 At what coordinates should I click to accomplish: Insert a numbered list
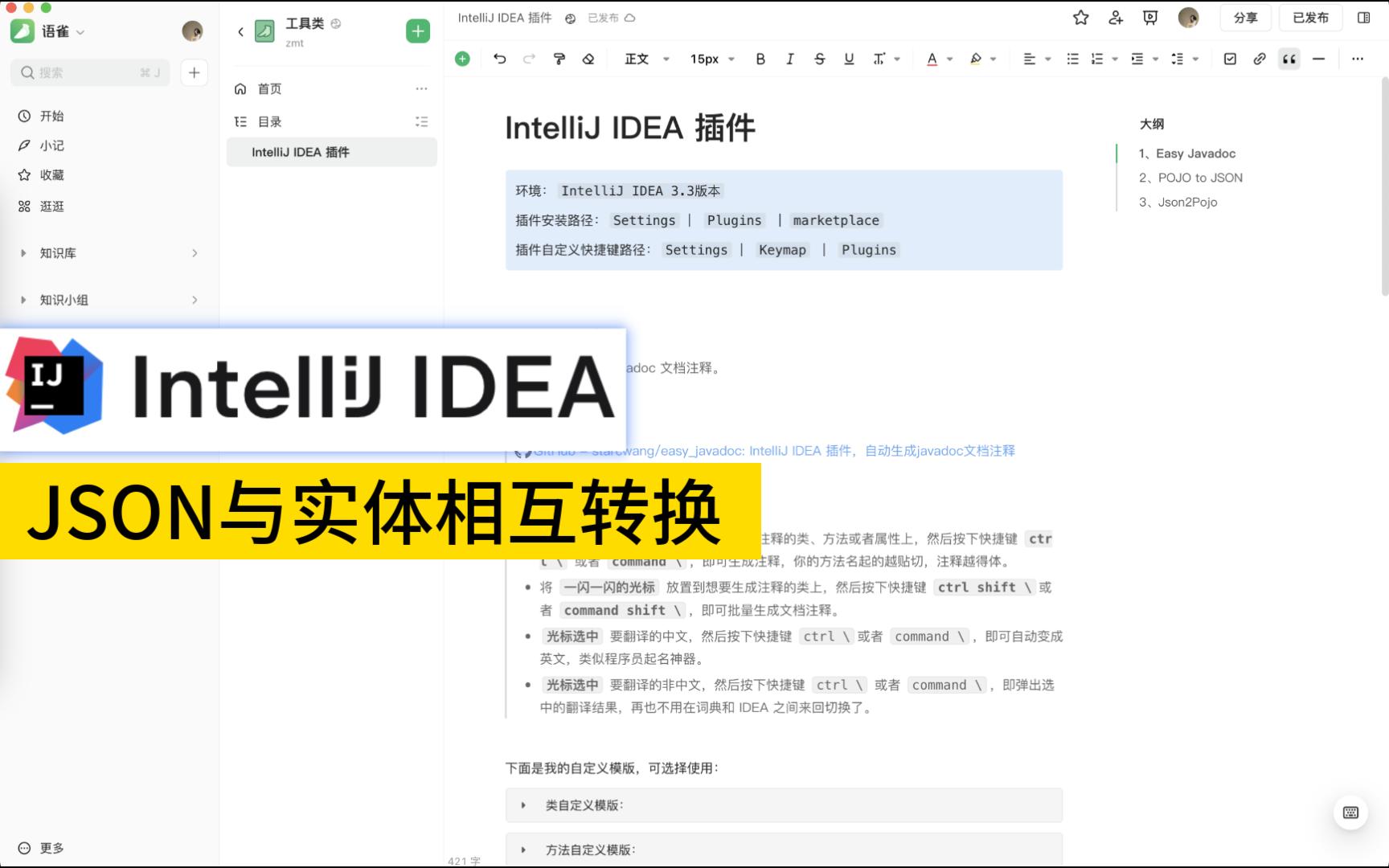1096,59
